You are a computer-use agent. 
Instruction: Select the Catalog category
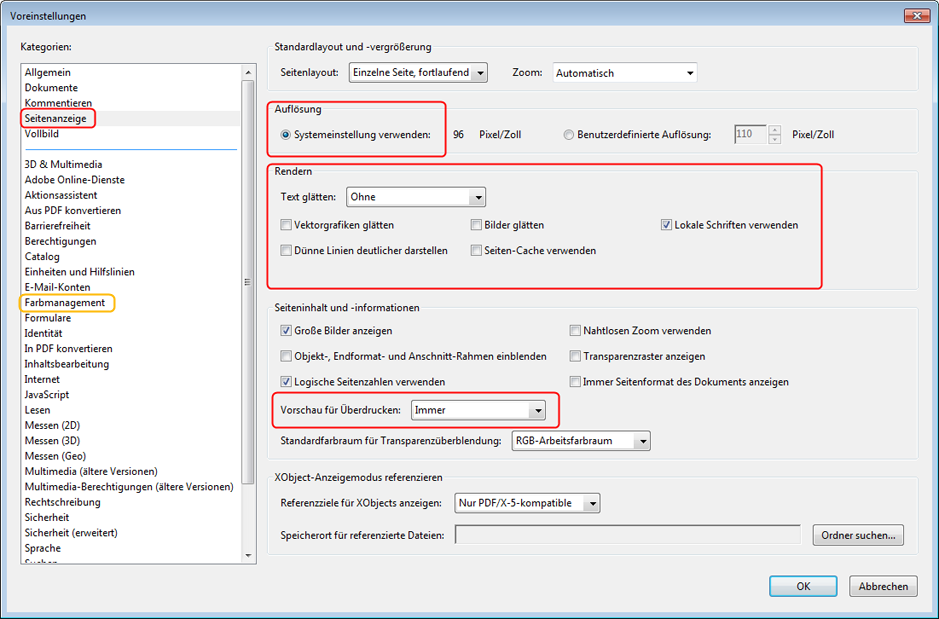42,256
